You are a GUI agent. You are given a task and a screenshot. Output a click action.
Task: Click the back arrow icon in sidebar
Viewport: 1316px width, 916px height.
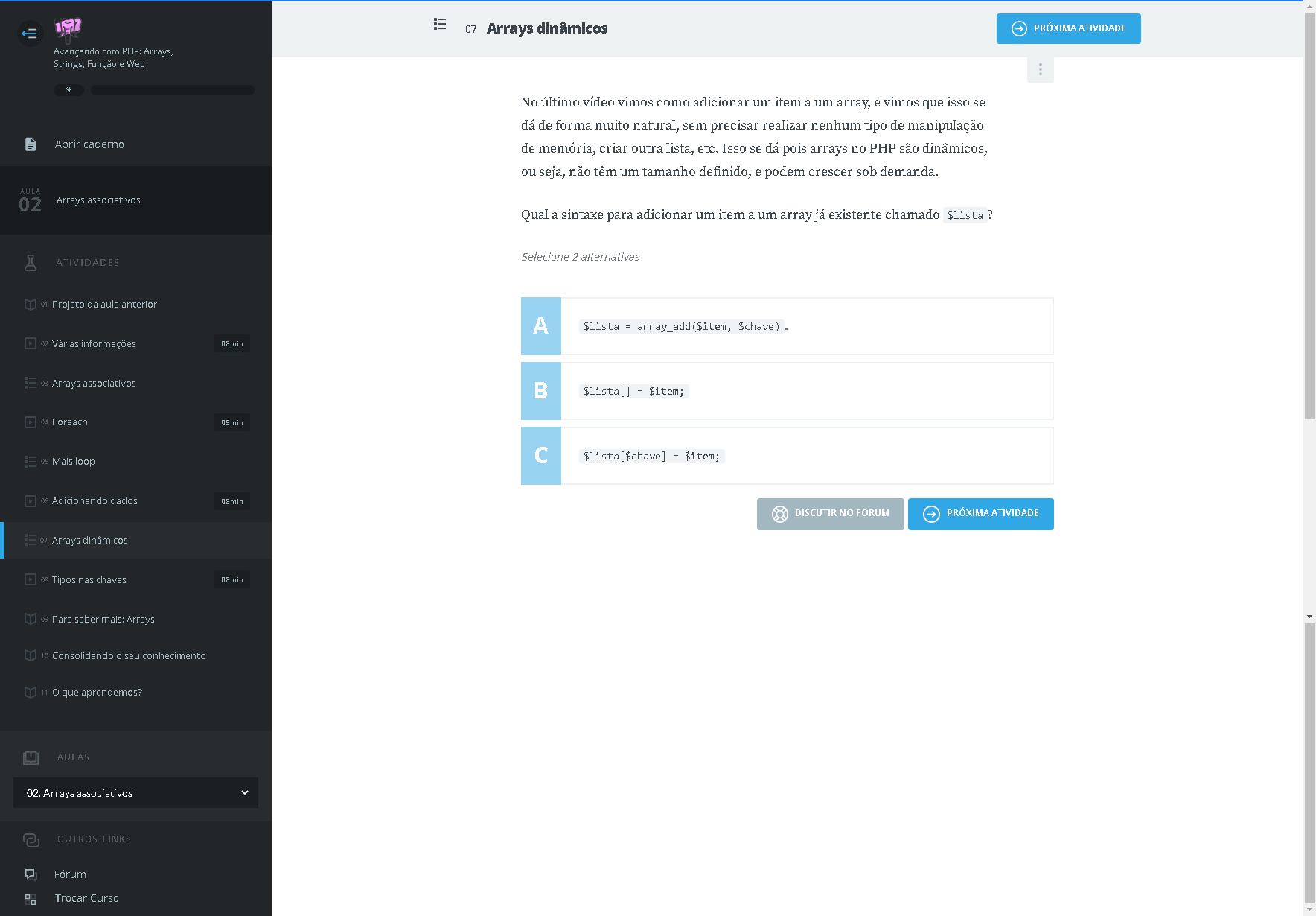pos(30,33)
